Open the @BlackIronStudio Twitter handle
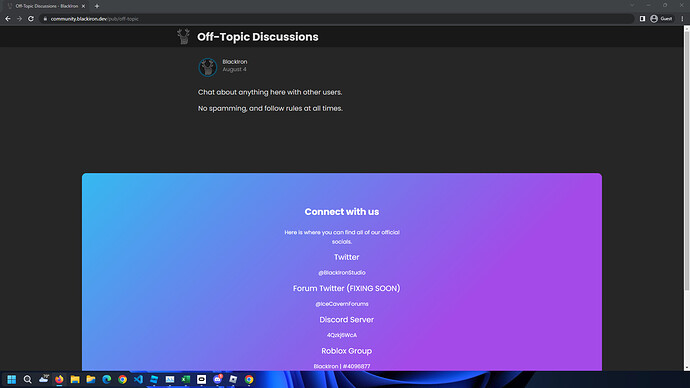This screenshot has width=690, height=388. click(x=342, y=273)
